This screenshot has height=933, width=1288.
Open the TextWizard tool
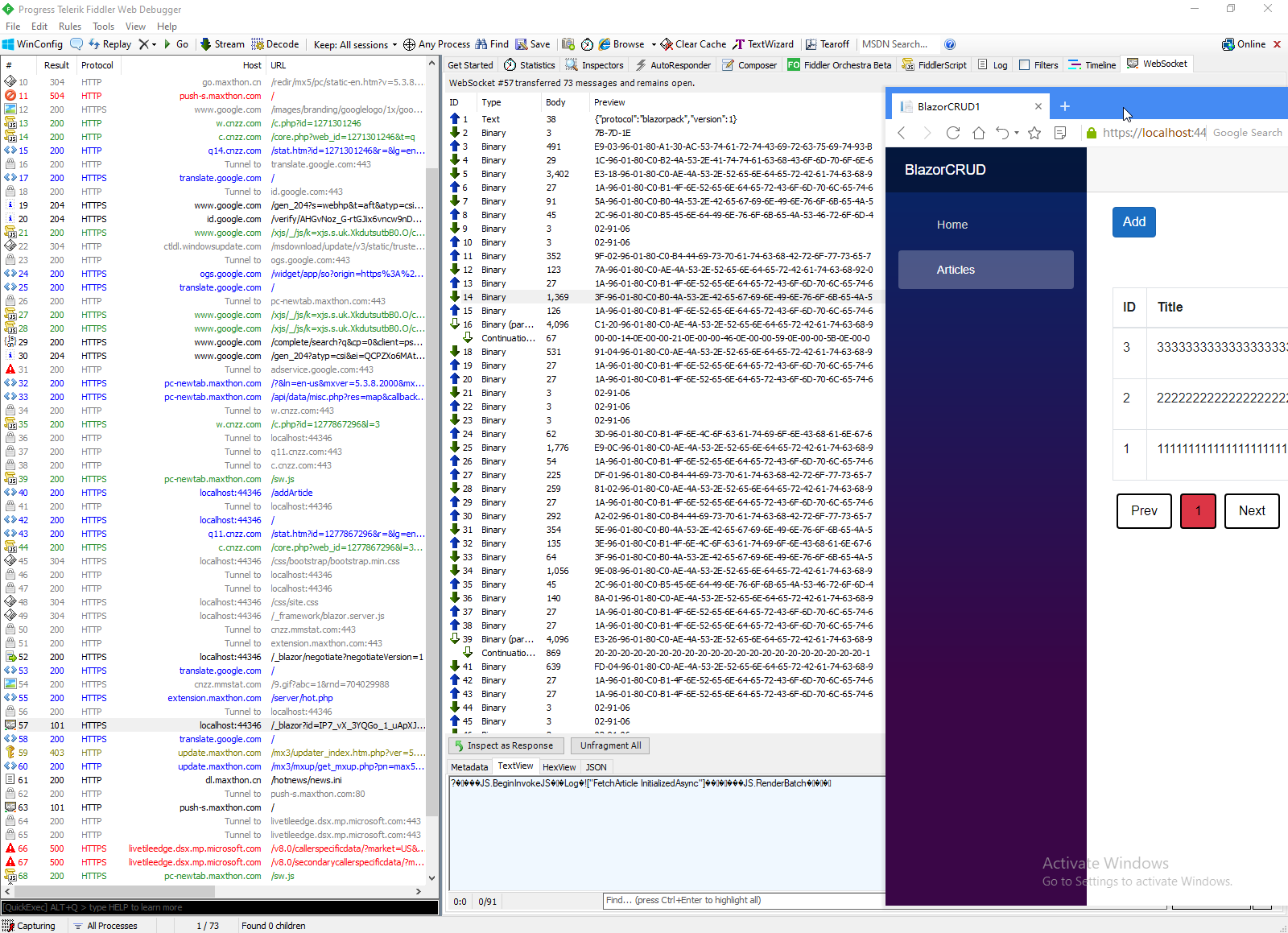coord(763,44)
